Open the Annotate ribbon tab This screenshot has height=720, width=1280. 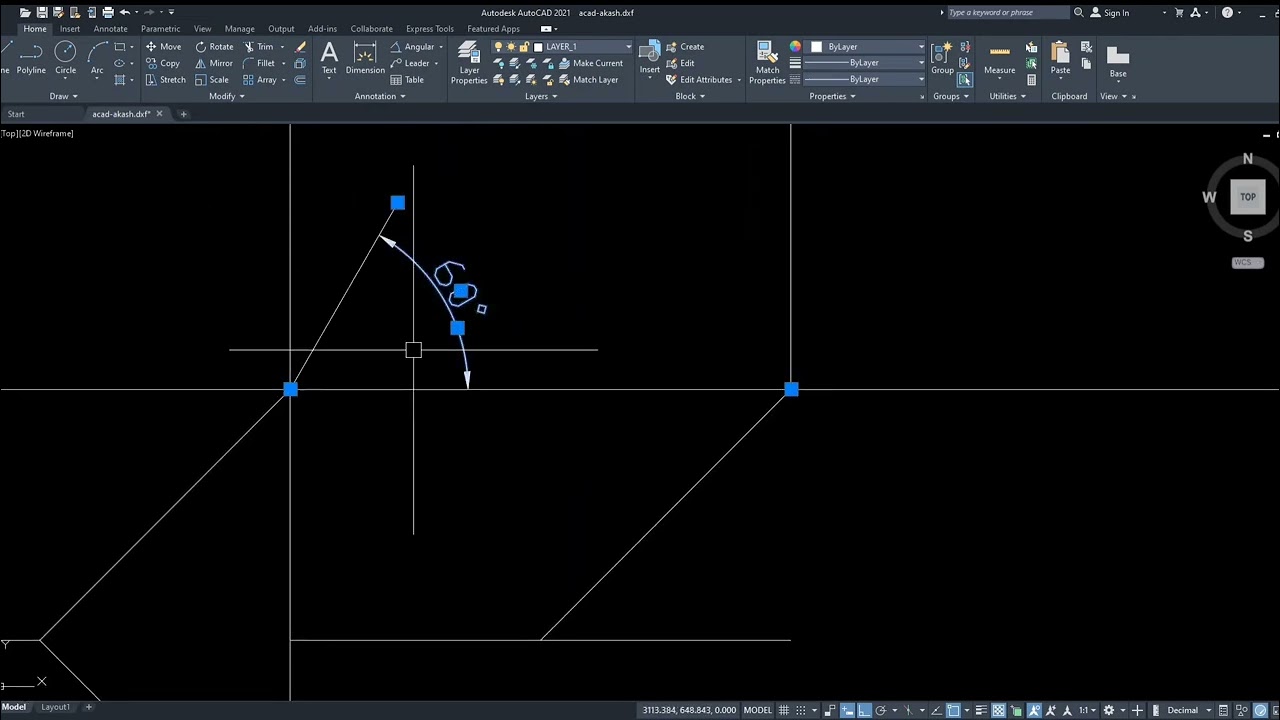pyautogui.click(x=110, y=29)
